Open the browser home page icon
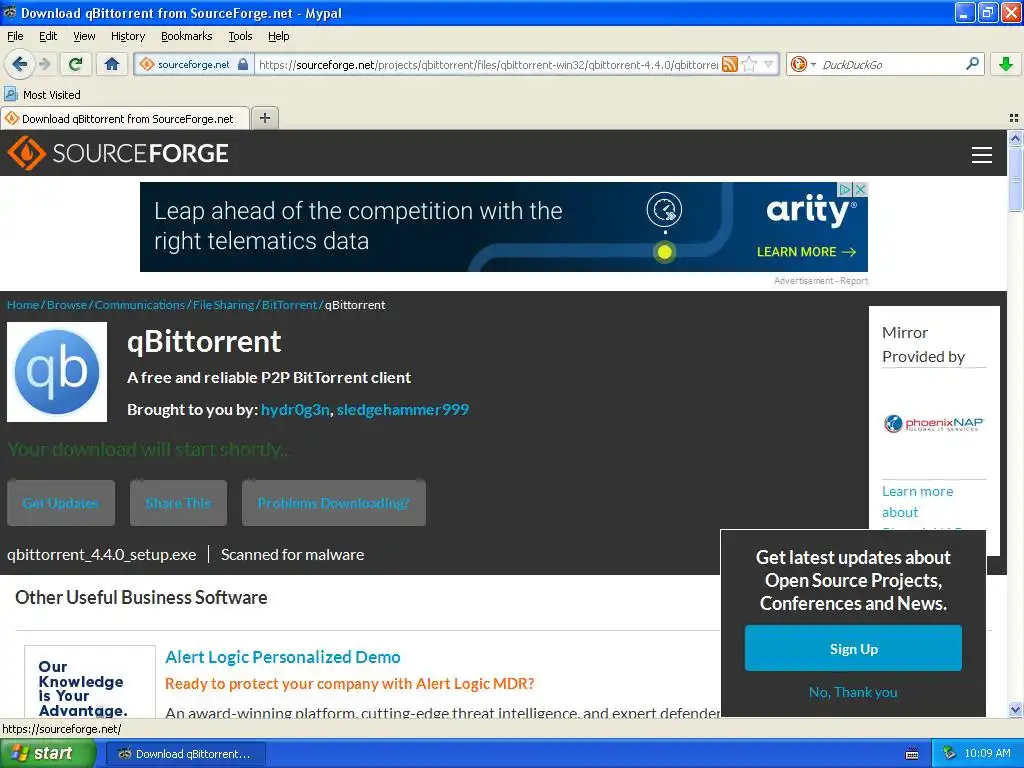1024x768 pixels. (112, 64)
